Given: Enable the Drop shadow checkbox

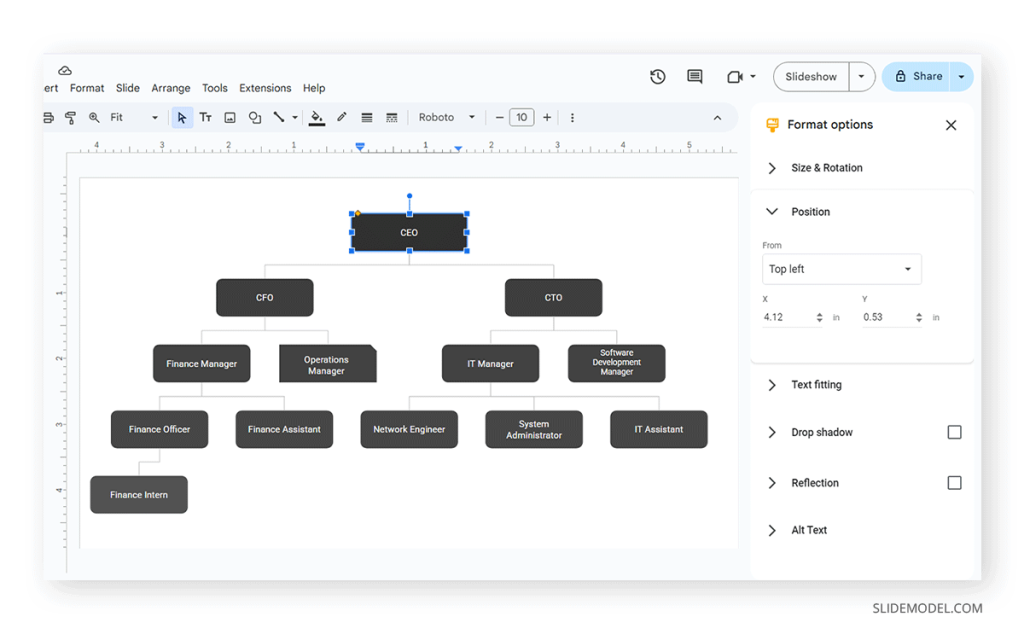Looking at the screenshot, I should click(954, 432).
